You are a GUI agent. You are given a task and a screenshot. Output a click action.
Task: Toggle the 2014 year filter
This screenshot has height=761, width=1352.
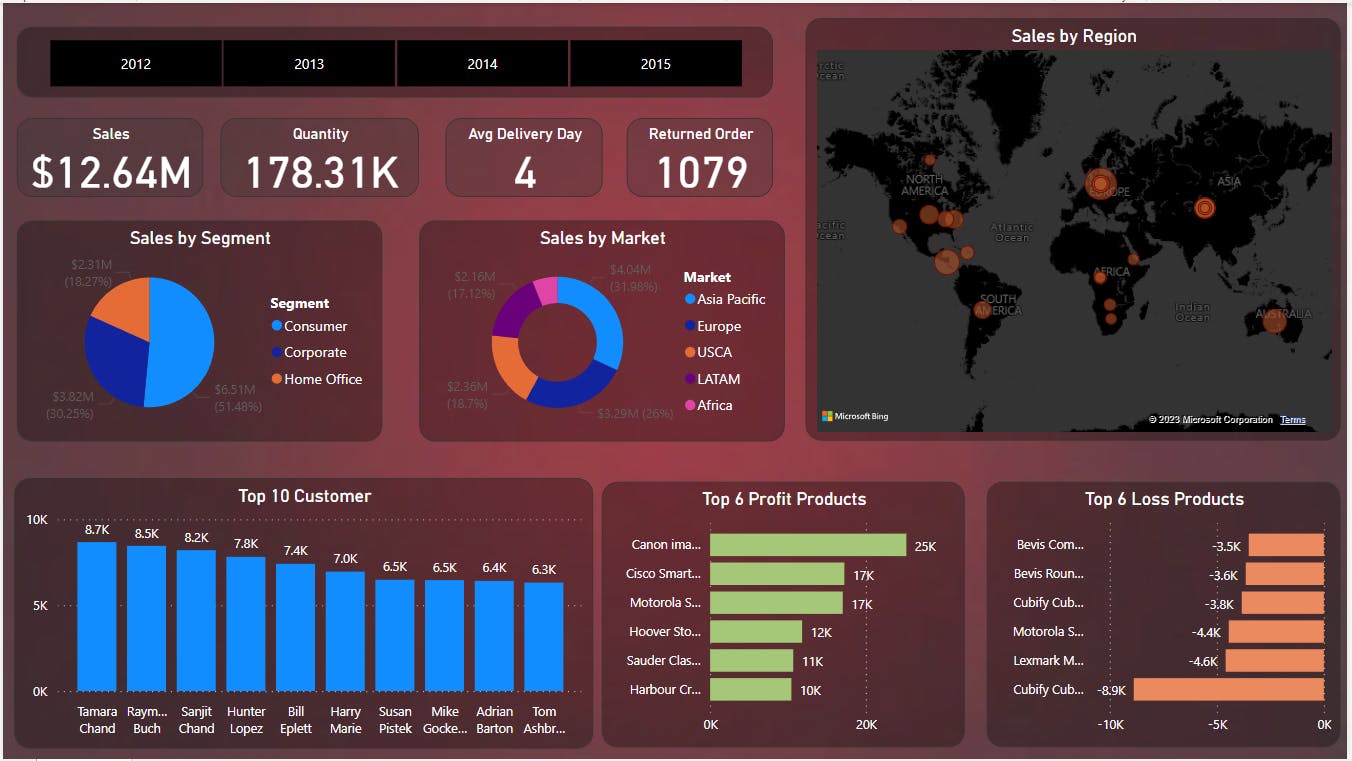click(482, 63)
